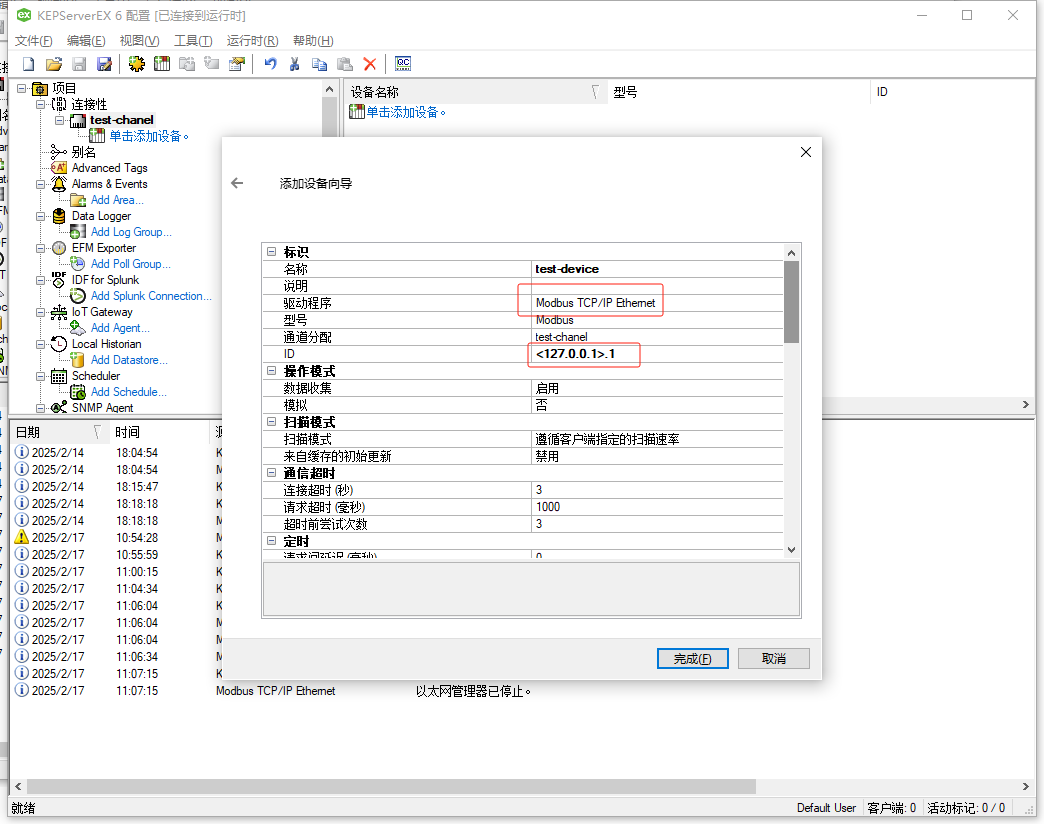Click the Properties toolbar icon
1044x824 pixels.
click(x=236, y=64)
